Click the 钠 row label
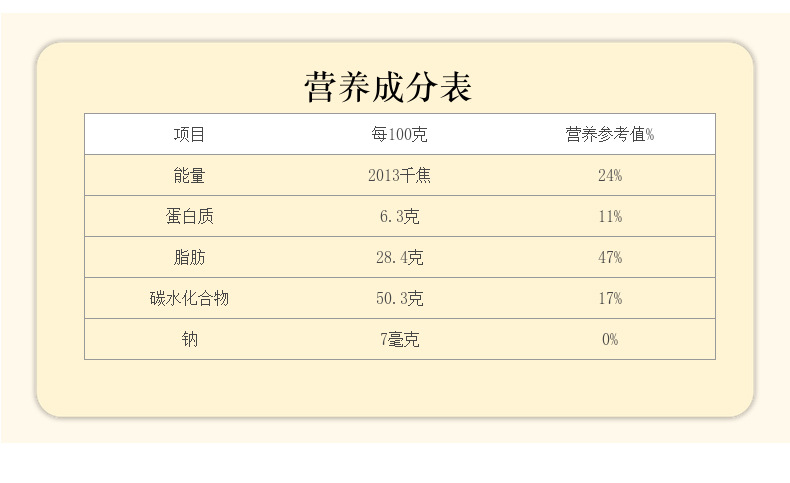790x483 pixels. pos(189,340)
